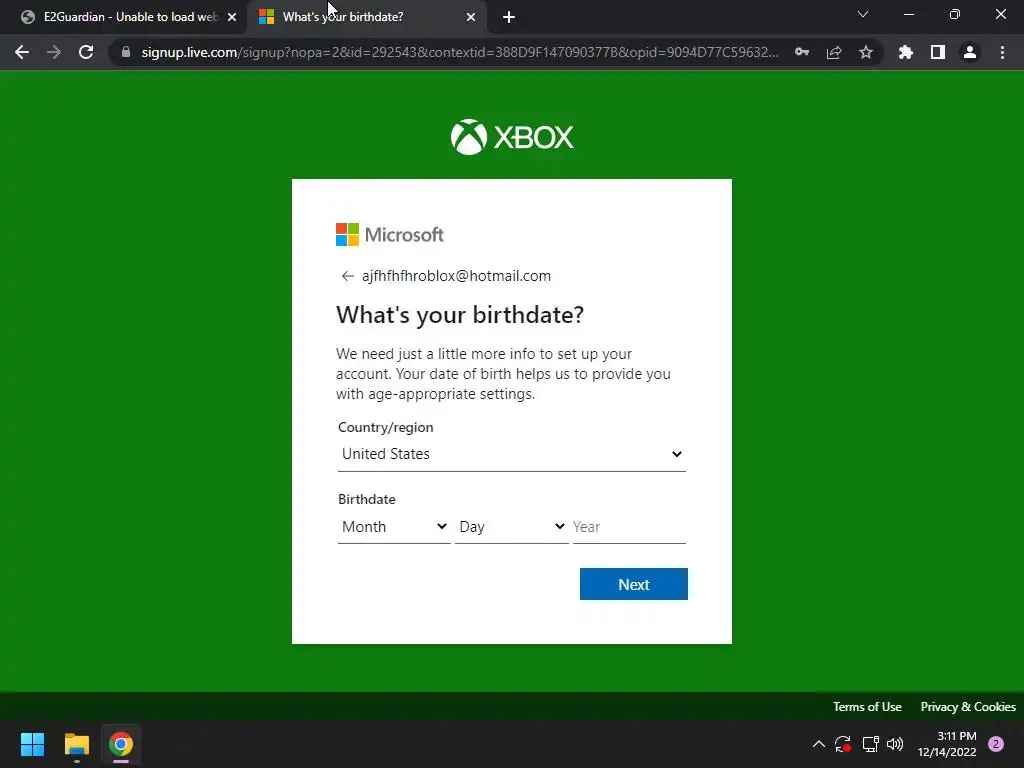
Task: Click the What's your birthdate? heading
Action: 460,315
